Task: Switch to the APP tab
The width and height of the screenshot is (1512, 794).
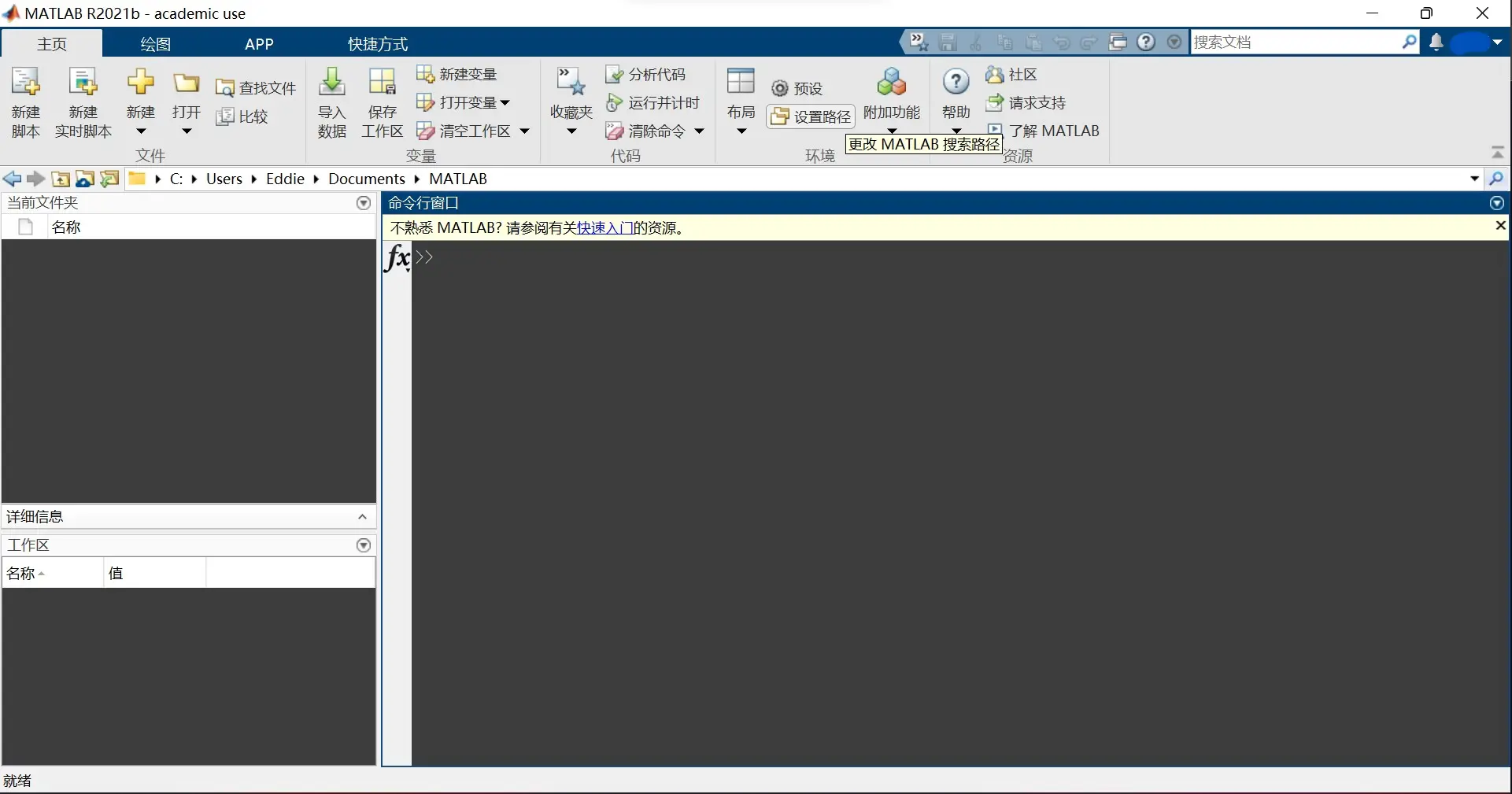Action: tap(259, 44)
